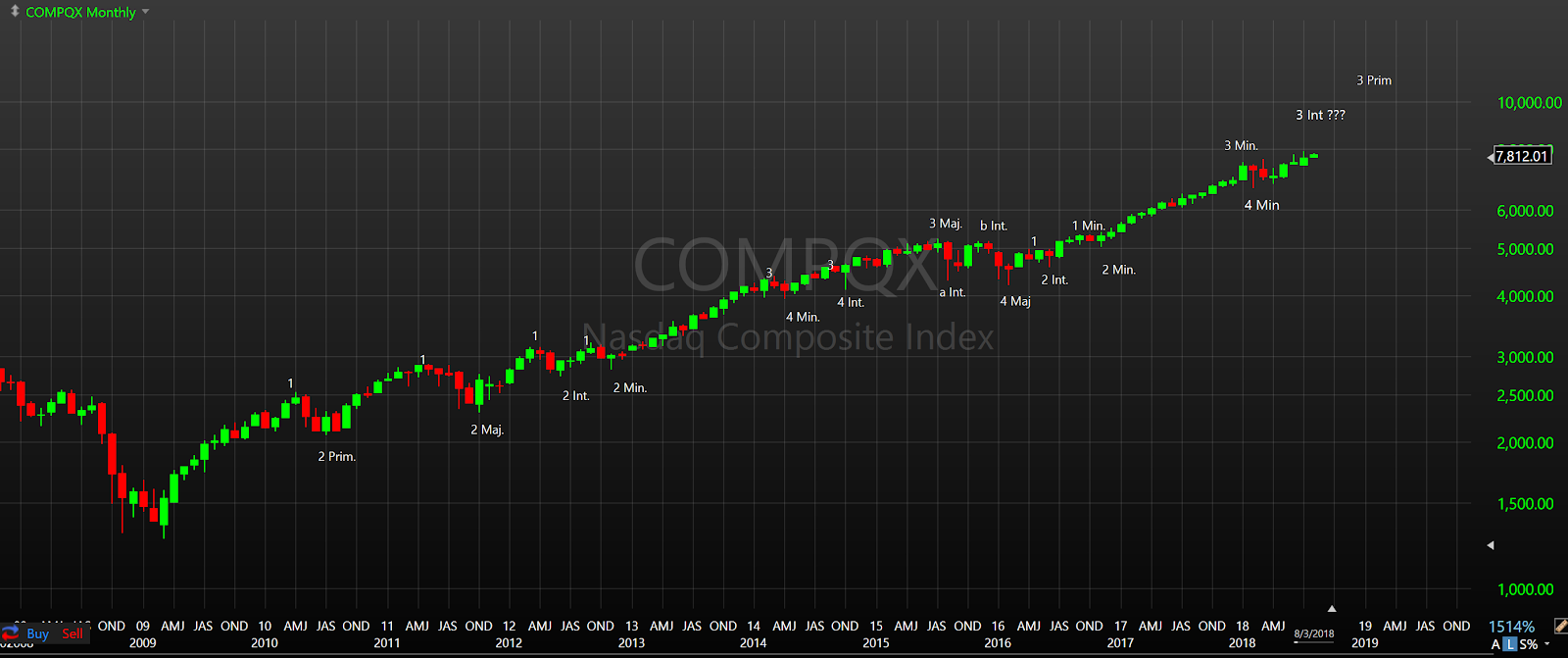
Task: Click the small left-pointing arrow near price axis
Action: (x=1491, y=545)
